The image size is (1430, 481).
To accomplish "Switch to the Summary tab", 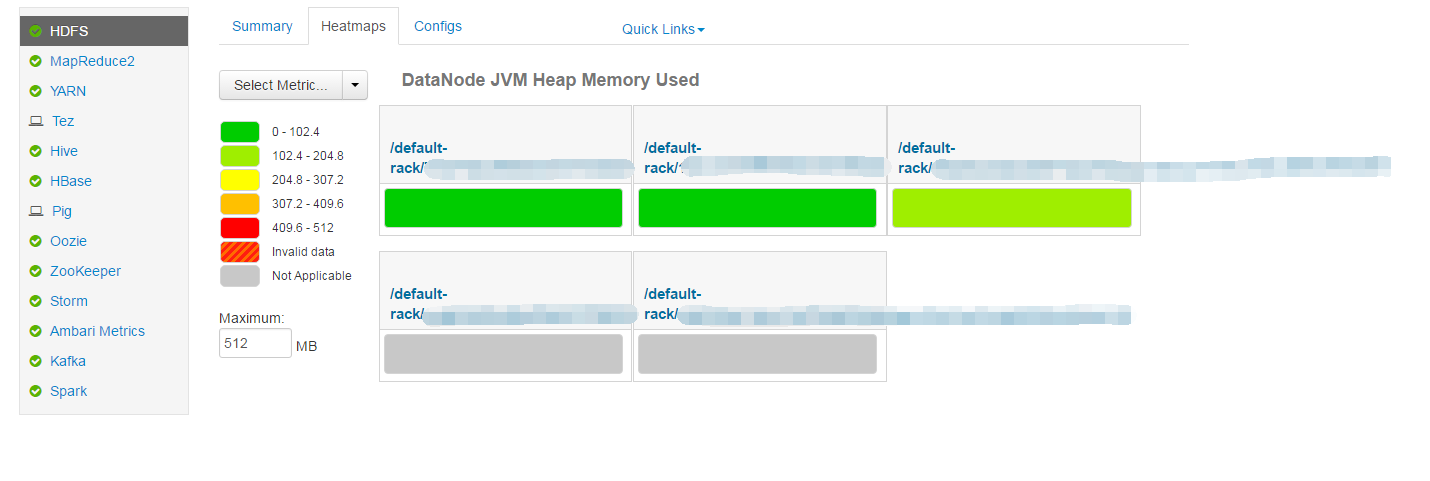I will point(262,26).
